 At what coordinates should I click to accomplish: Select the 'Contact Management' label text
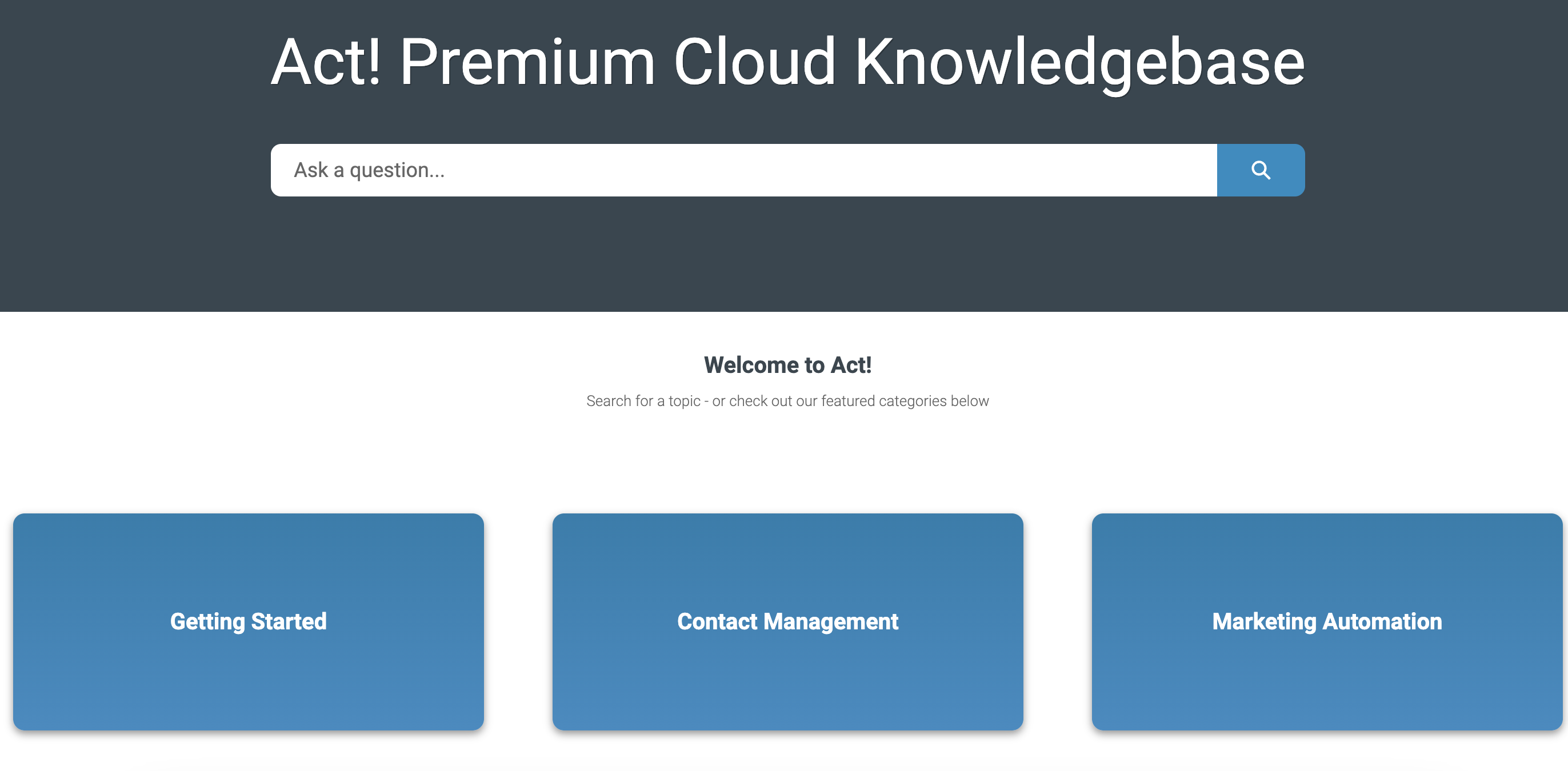[x=787, y=621]
